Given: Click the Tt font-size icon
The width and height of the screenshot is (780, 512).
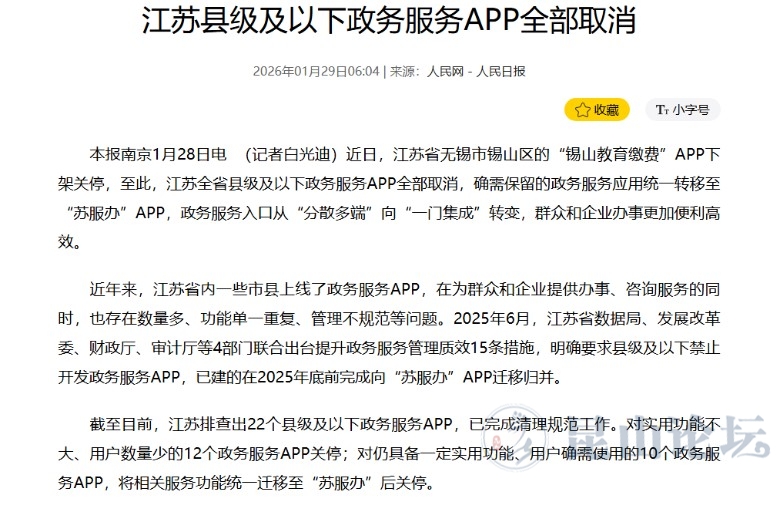Looking at the screenshot, I should [x=661, y=110].
